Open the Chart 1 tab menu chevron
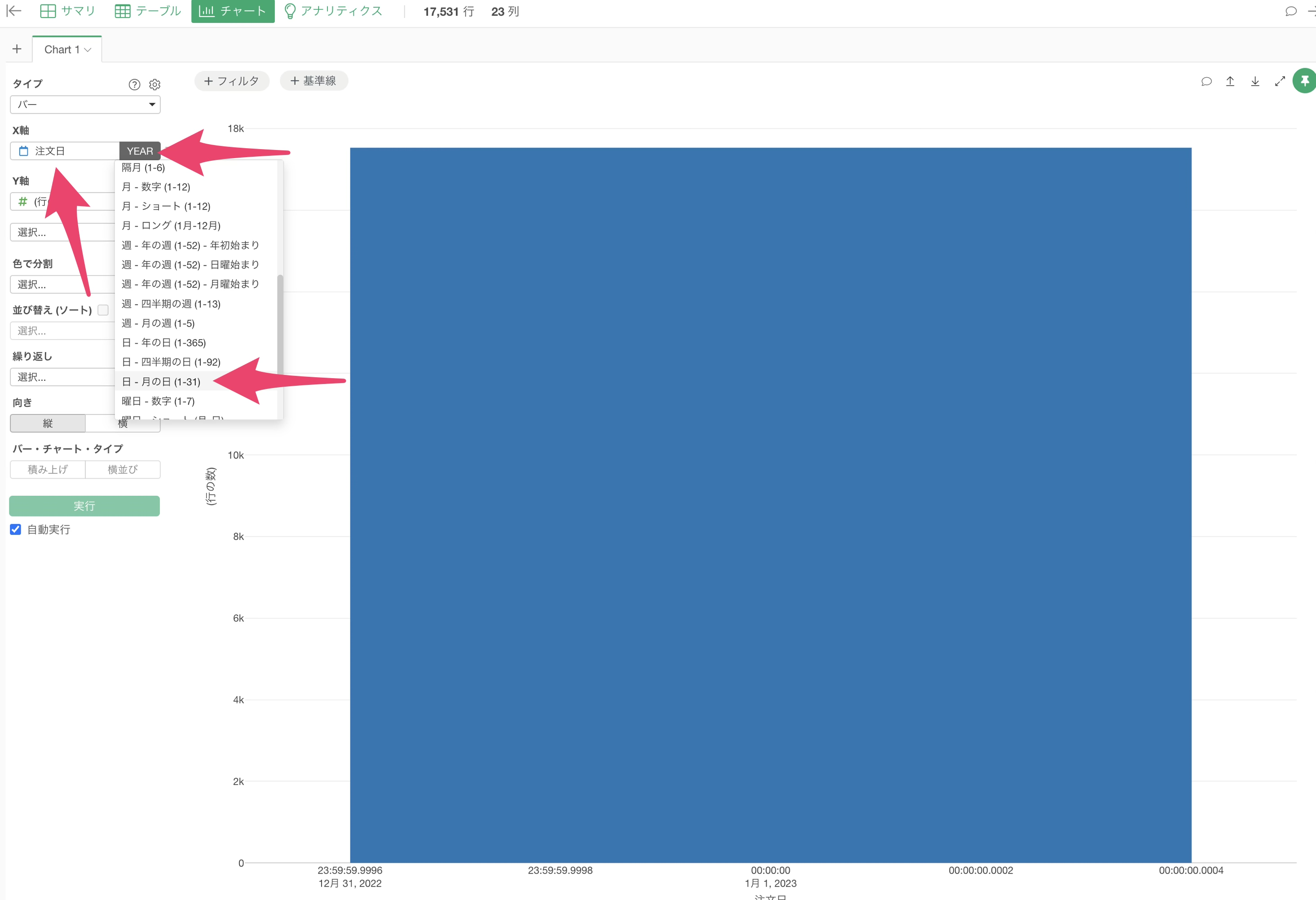 point(88,50)
